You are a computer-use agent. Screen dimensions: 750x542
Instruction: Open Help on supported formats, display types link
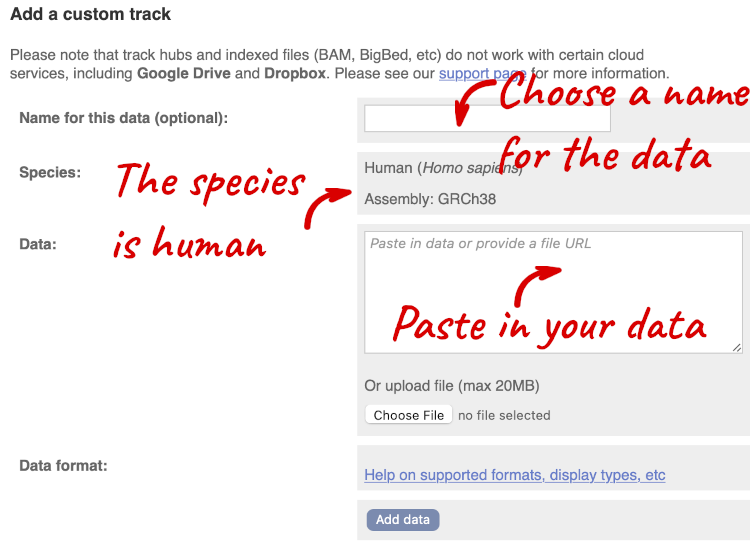(515, 475)
